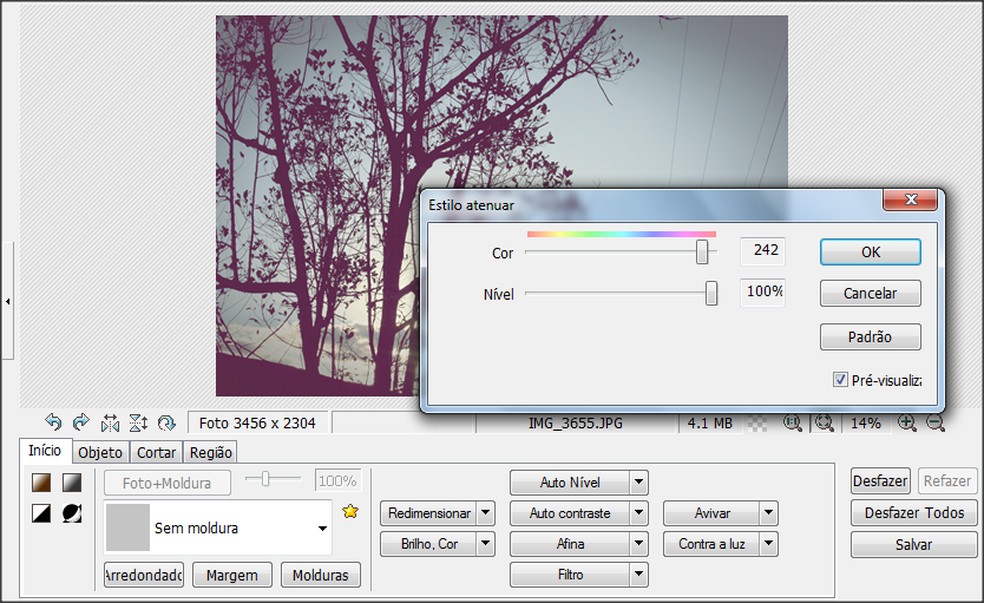
Task: Open the arbitrary rotation tool icon
Action: click(x=166, y=423)
